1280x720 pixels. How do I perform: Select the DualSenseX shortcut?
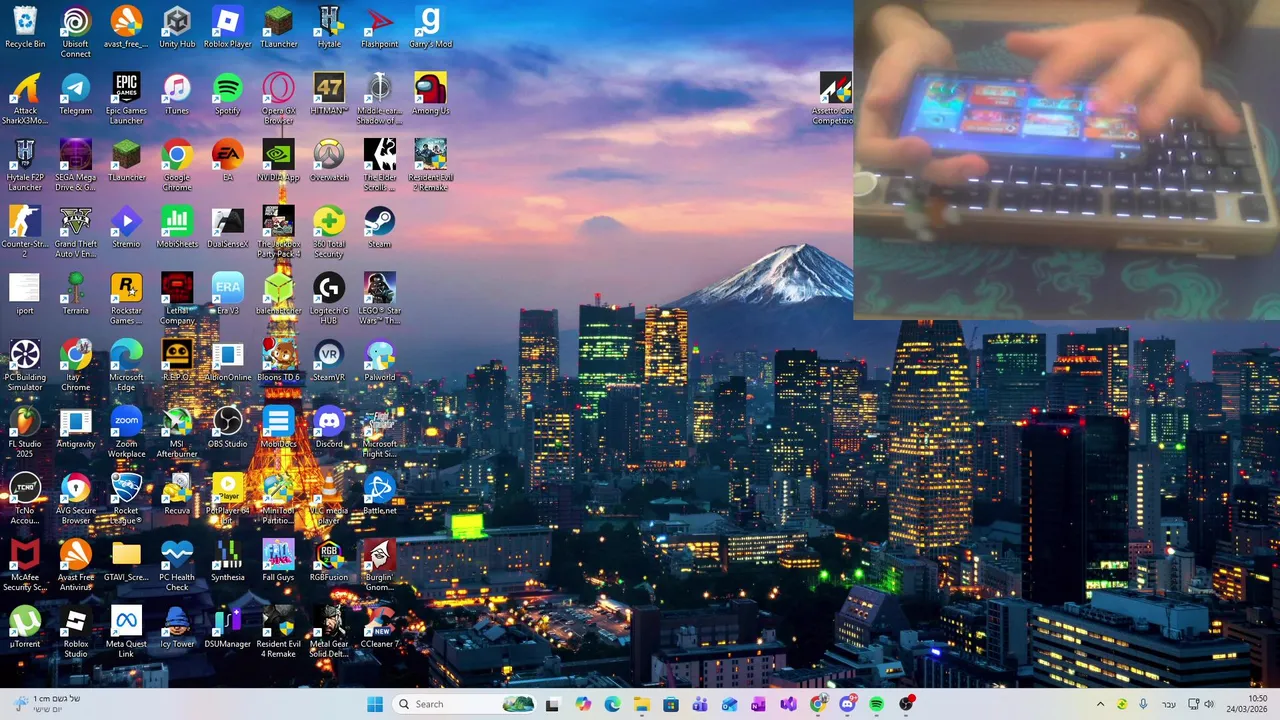pos(228,227)
